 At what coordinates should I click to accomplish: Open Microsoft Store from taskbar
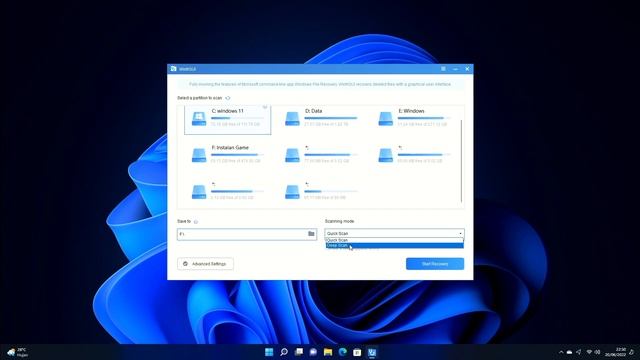click(x=357, y=352)
